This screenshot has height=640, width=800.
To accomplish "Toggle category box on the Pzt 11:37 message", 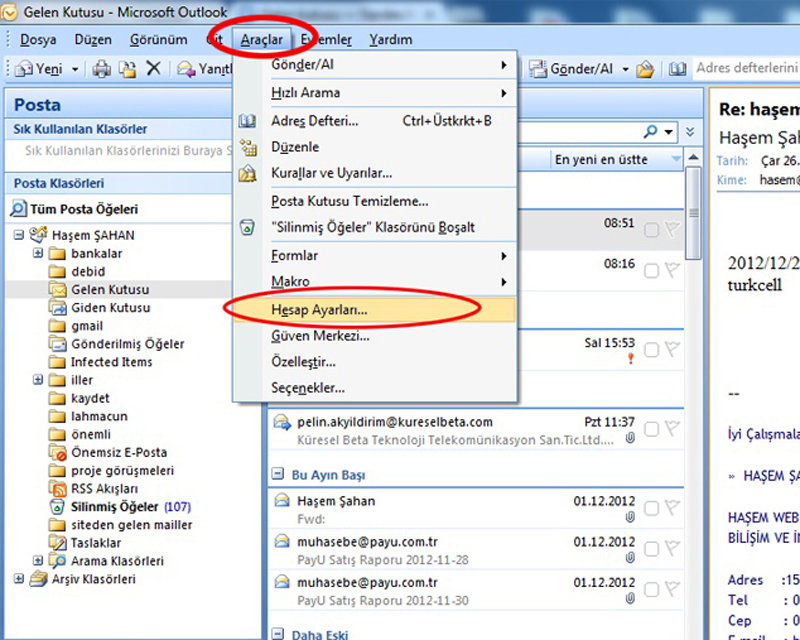I will pyautogui.click(x=651, y=430).
